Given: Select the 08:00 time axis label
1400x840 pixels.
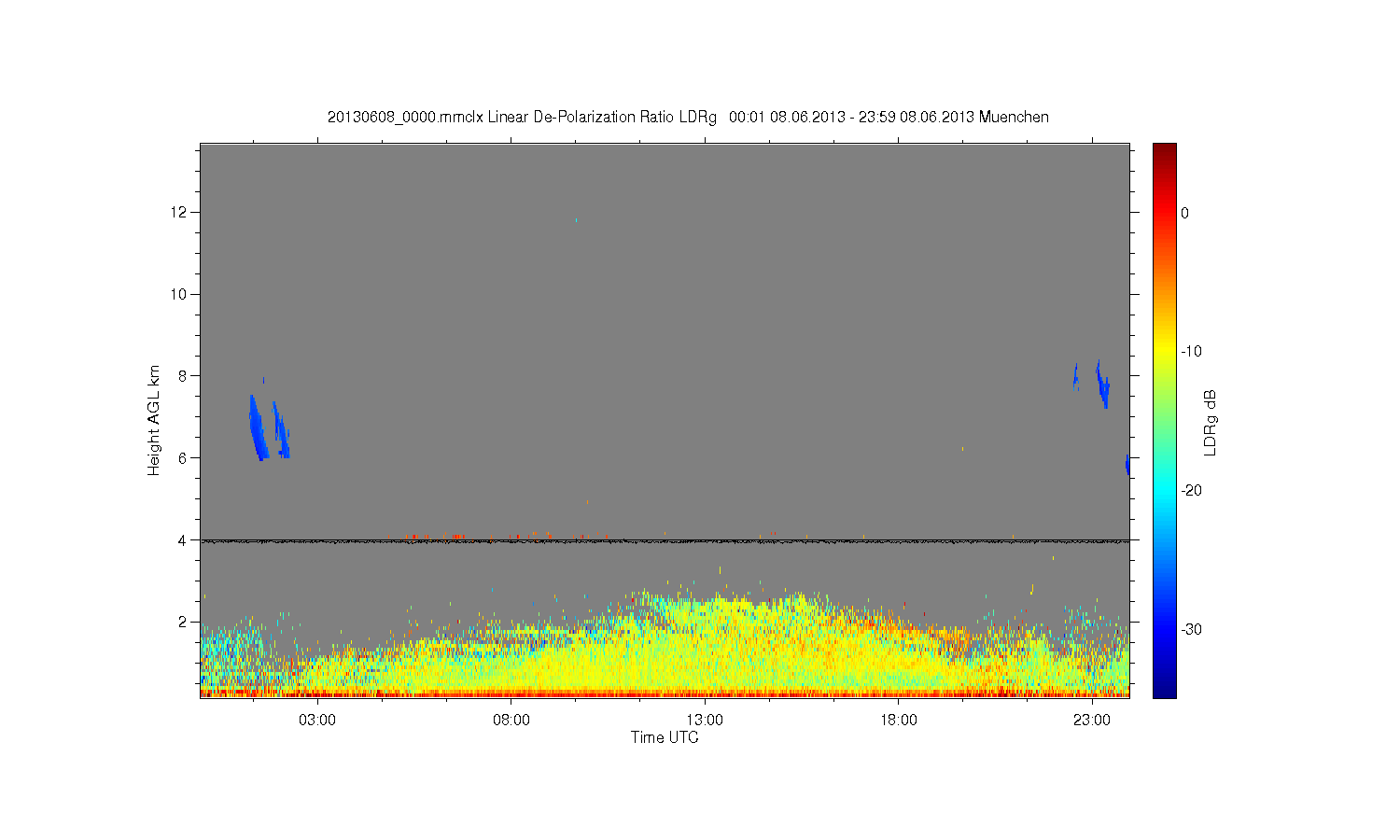Looking at the screenshot, I should pos(511,721).
